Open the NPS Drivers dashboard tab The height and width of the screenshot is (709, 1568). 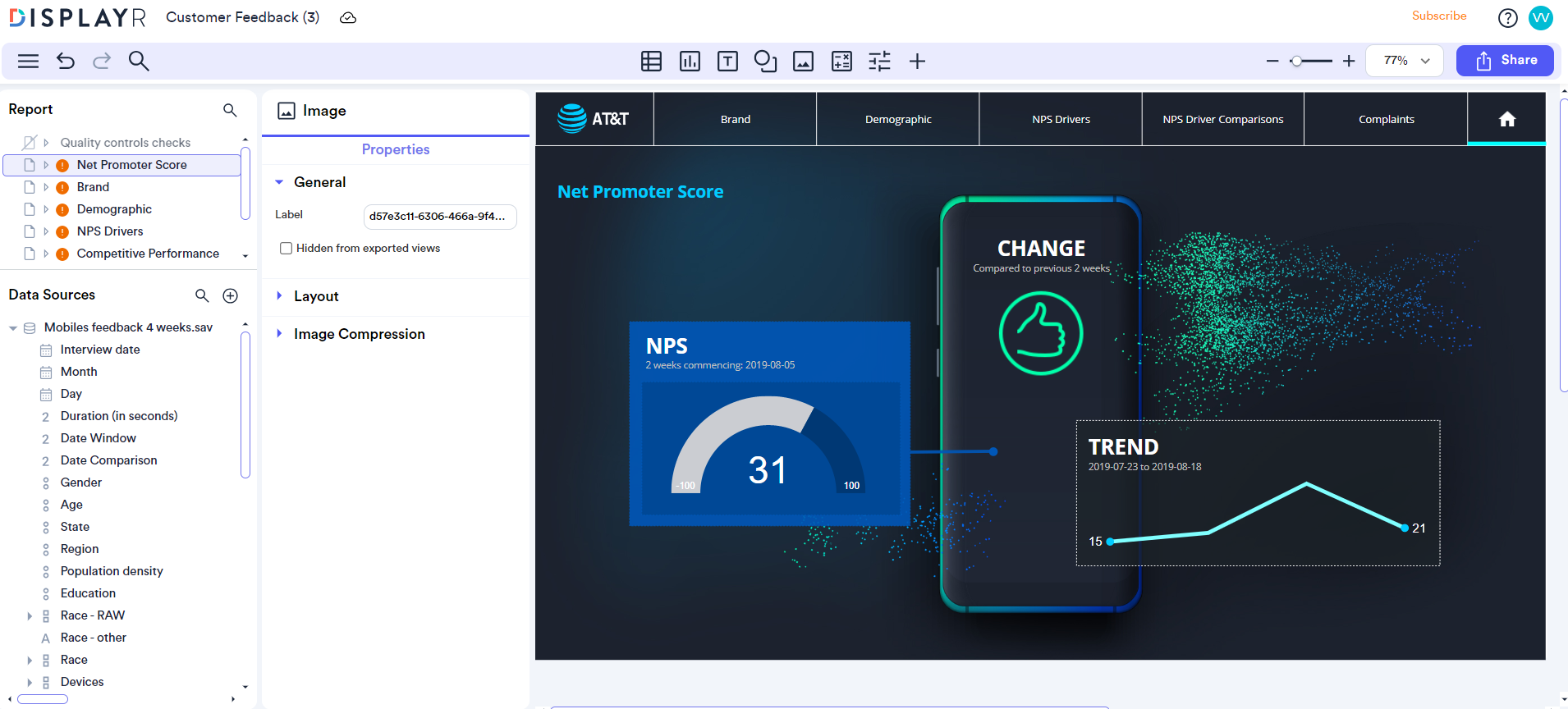point(1061,119)
